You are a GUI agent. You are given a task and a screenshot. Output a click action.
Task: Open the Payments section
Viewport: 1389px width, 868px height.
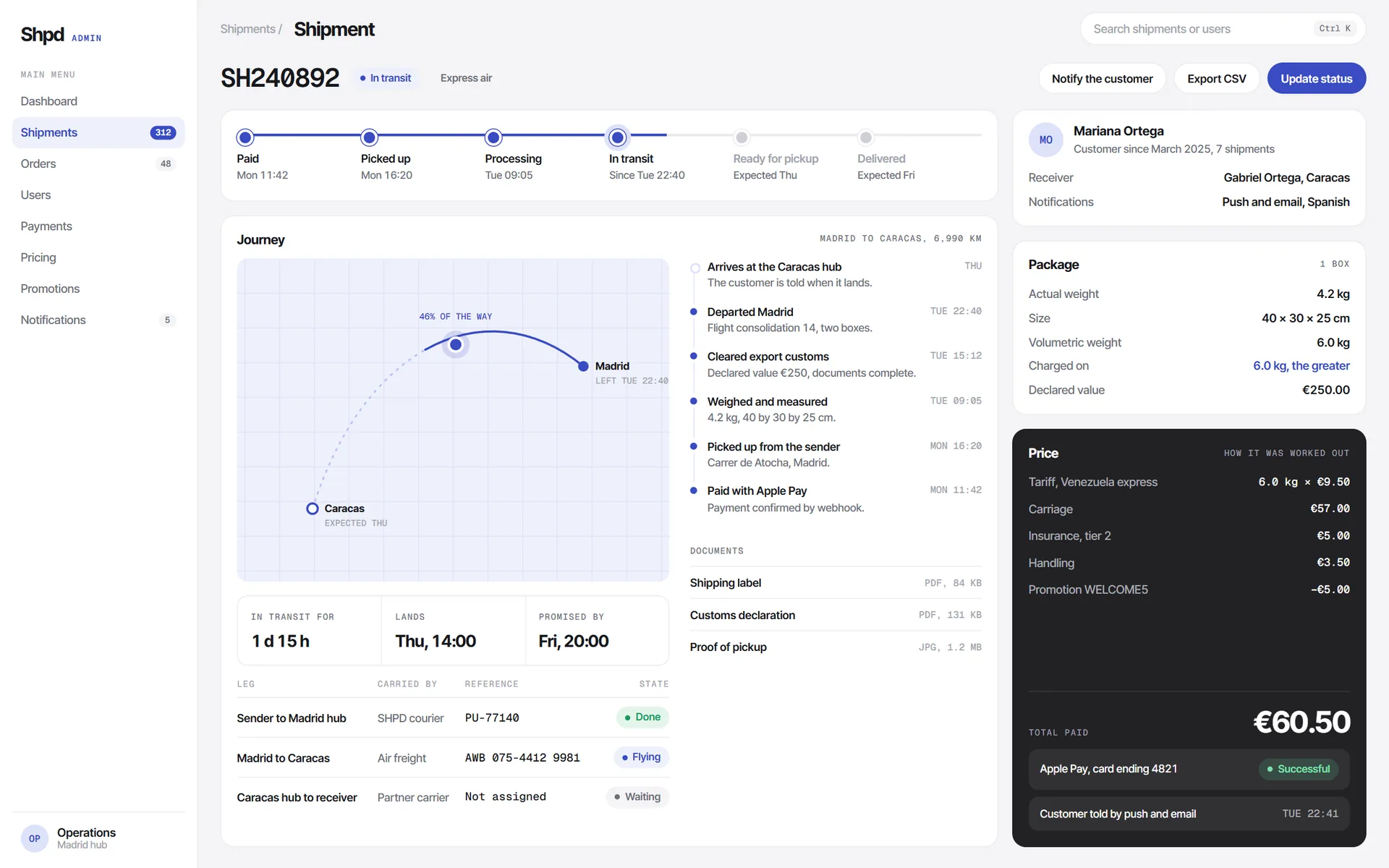(x=98, y=226)
